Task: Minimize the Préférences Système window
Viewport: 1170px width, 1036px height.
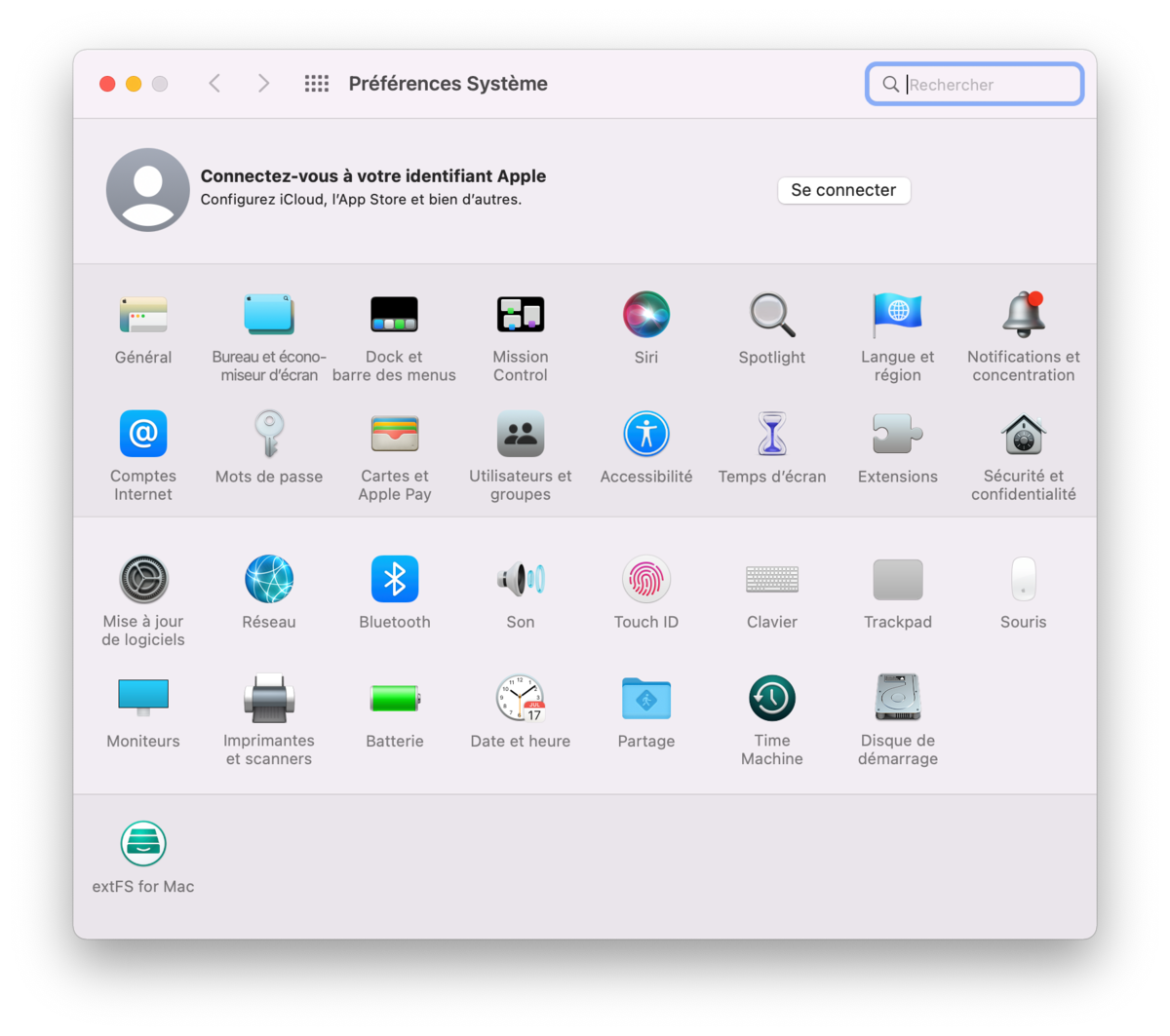Action: pyautogui.click(x=134, y=84)
